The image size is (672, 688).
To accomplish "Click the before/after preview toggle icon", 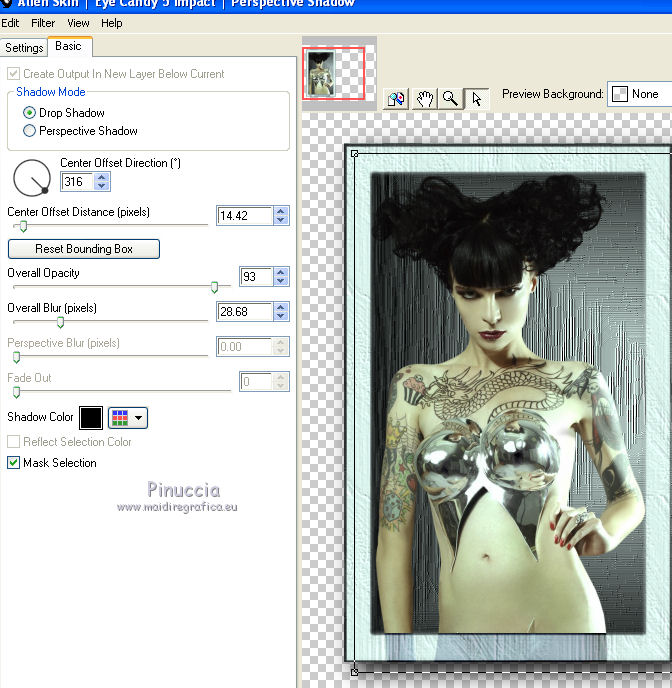I will 396,99.
